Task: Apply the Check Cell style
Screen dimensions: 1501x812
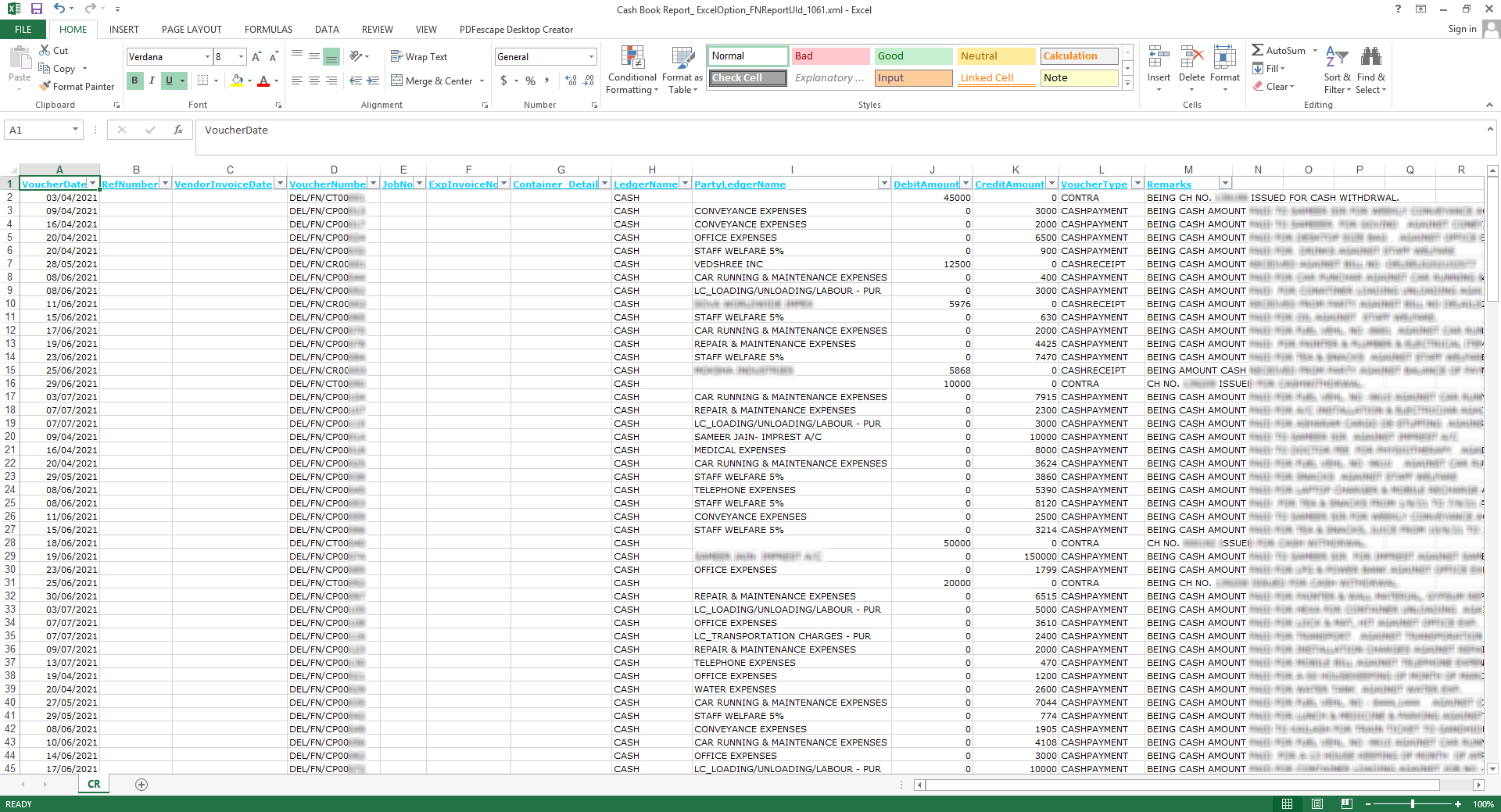Action: pyautogui.click(x=747, y=78)
